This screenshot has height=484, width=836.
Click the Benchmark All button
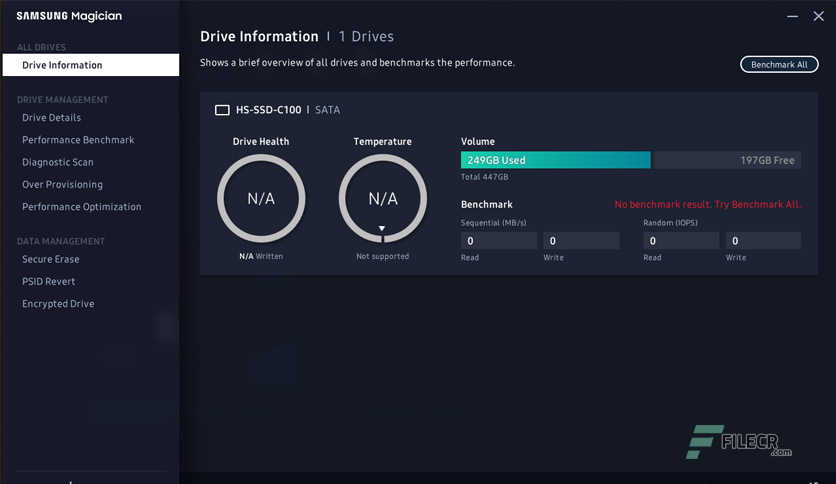tap(779, 64)
